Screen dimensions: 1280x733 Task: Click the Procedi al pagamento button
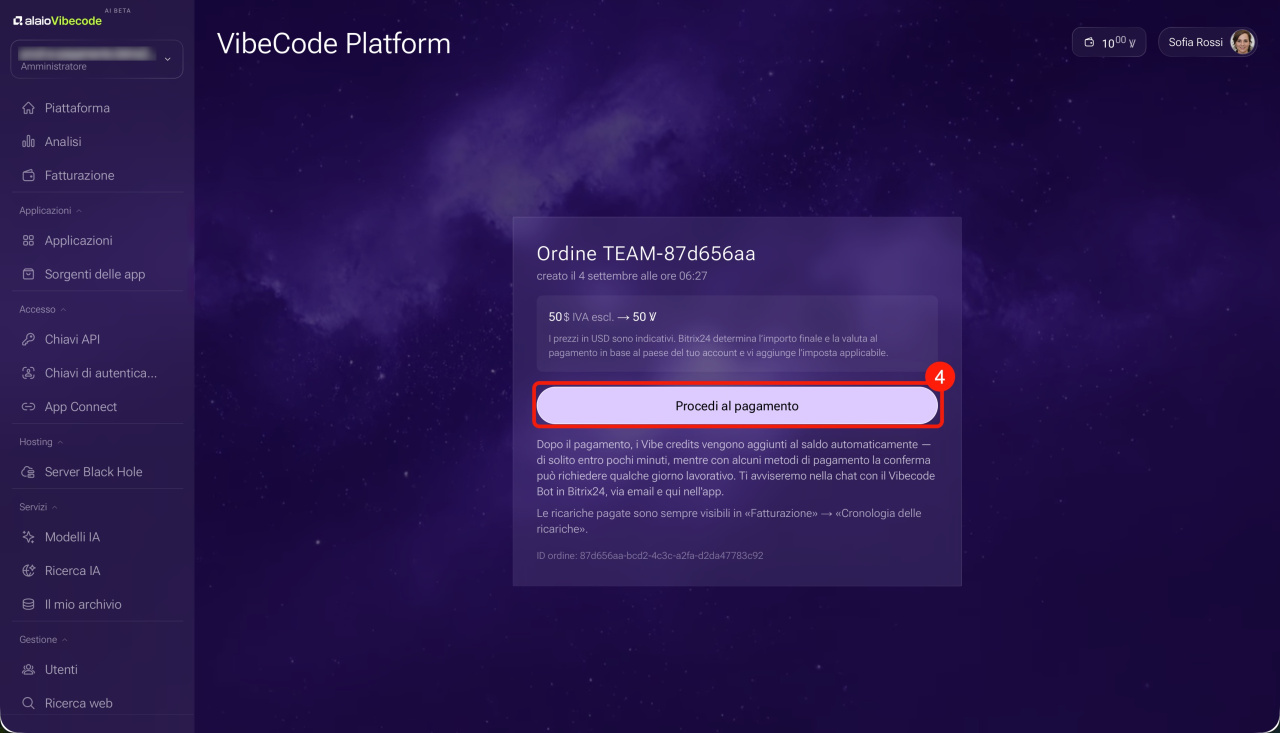coord(737,406)
